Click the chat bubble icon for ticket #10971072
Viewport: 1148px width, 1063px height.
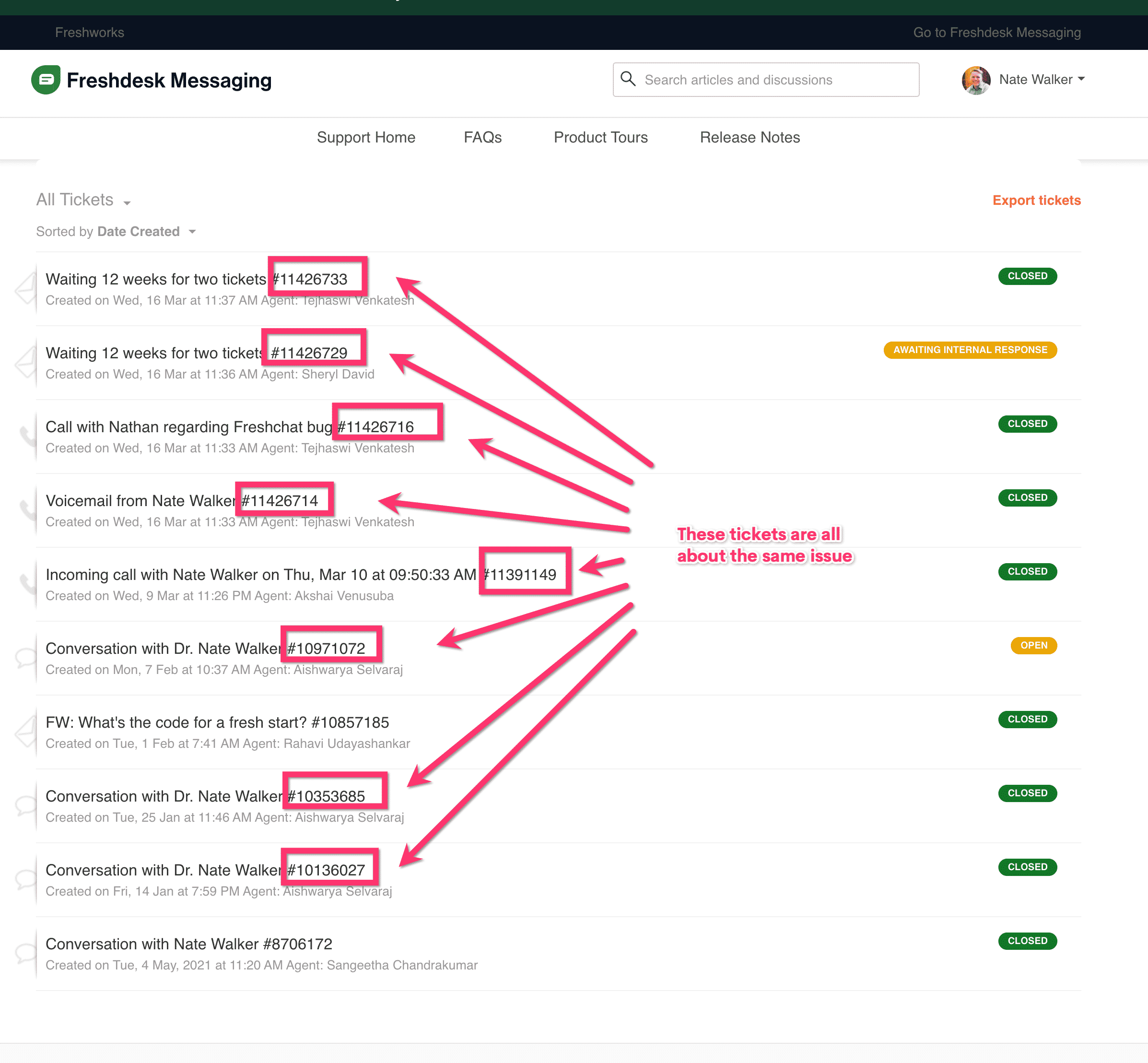pyautogui.click(x=26, y=658)
